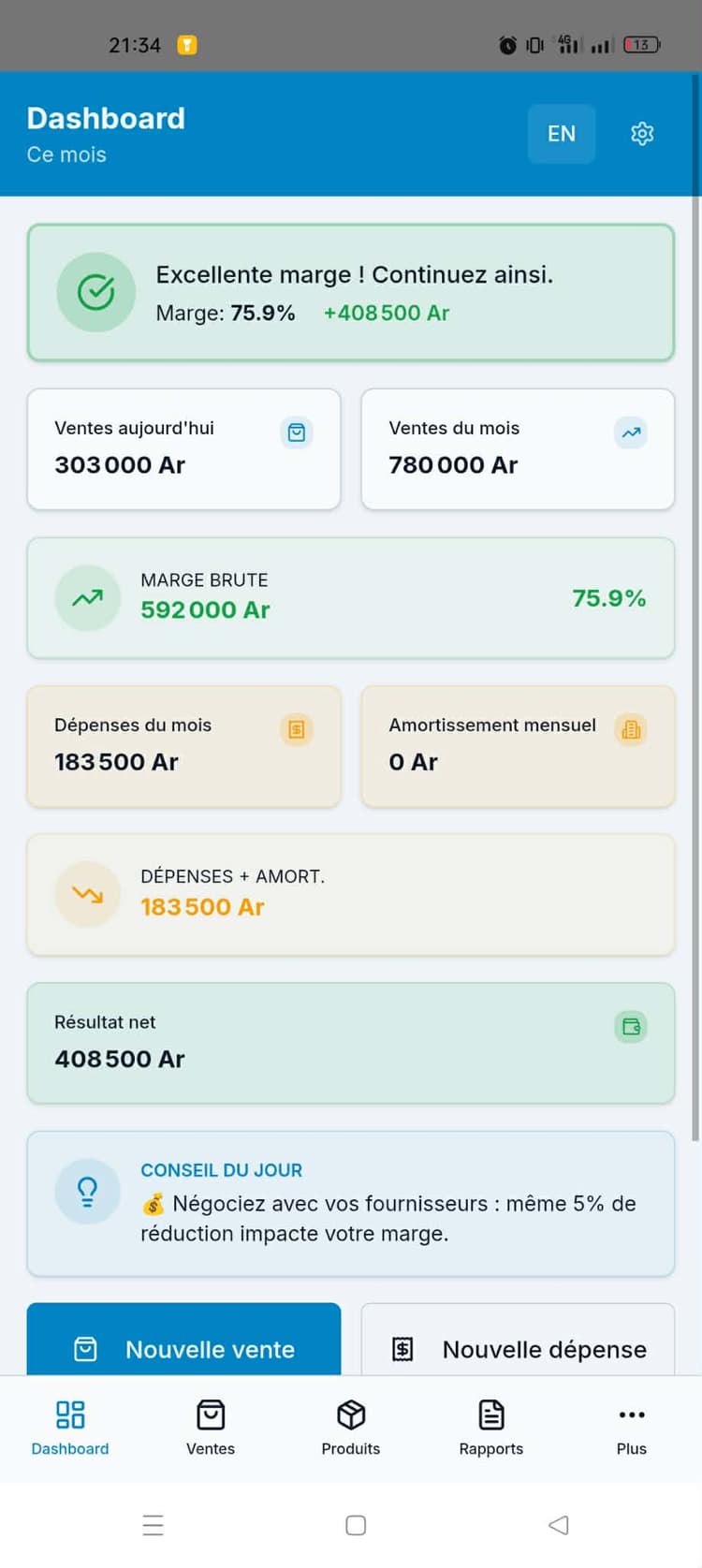702x1568 pixels.
Task: Tap the wallet icon in Résultat net
Action: (x=631, y=1027)
